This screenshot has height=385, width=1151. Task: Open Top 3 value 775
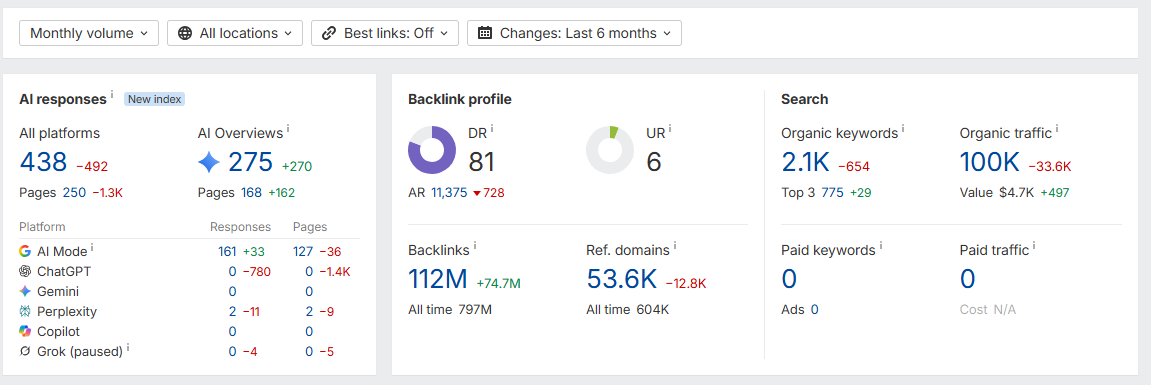click(832, 192)
